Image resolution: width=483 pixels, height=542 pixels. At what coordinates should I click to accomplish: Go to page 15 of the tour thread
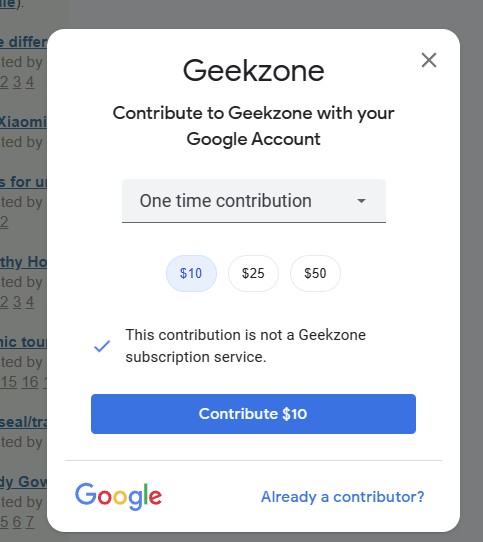point(9,382)
